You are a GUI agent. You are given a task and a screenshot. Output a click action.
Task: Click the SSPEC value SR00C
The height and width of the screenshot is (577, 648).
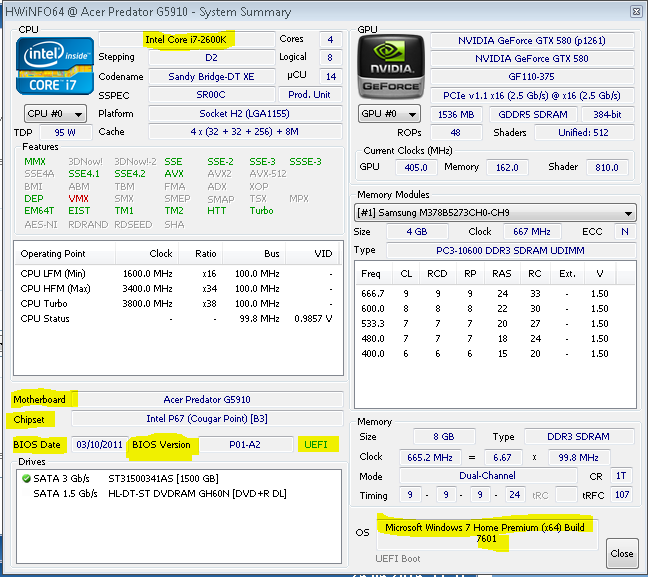pyautogui.click(x=211, y=95)
